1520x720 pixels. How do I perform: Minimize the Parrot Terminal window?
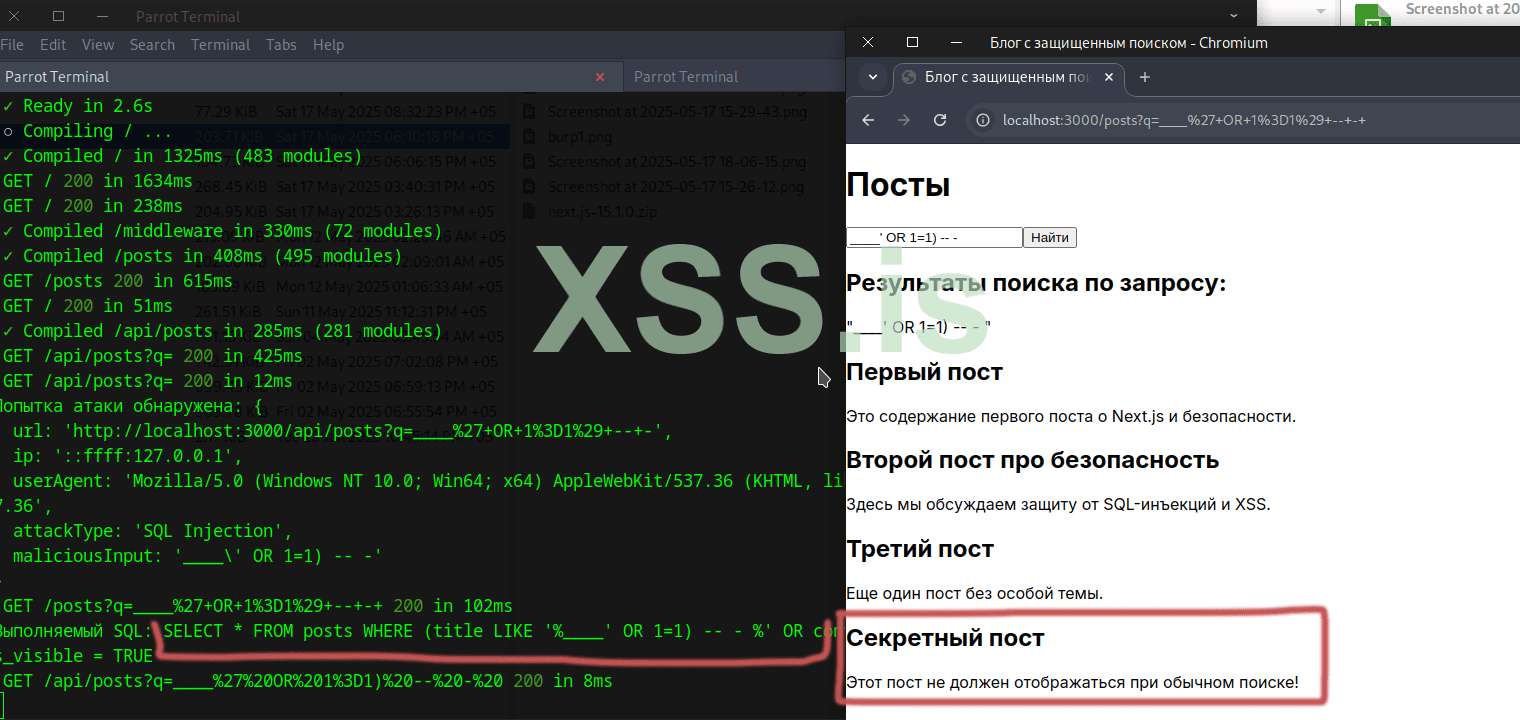click(103, 16)
